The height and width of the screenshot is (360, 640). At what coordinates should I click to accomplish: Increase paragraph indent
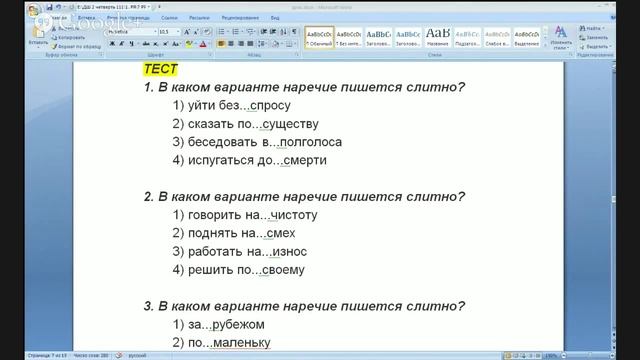pos(273,32)
